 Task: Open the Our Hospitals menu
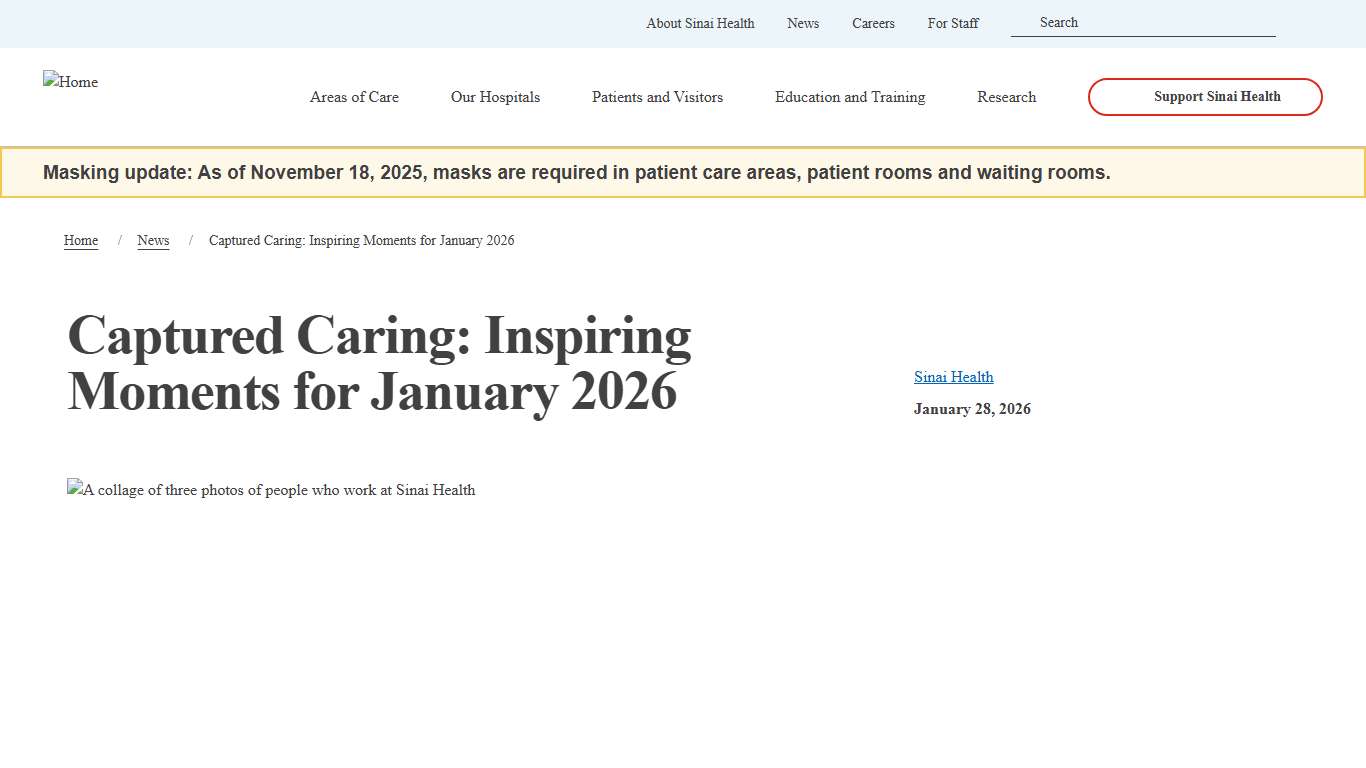pyautogui.click(x=495, y=97)
